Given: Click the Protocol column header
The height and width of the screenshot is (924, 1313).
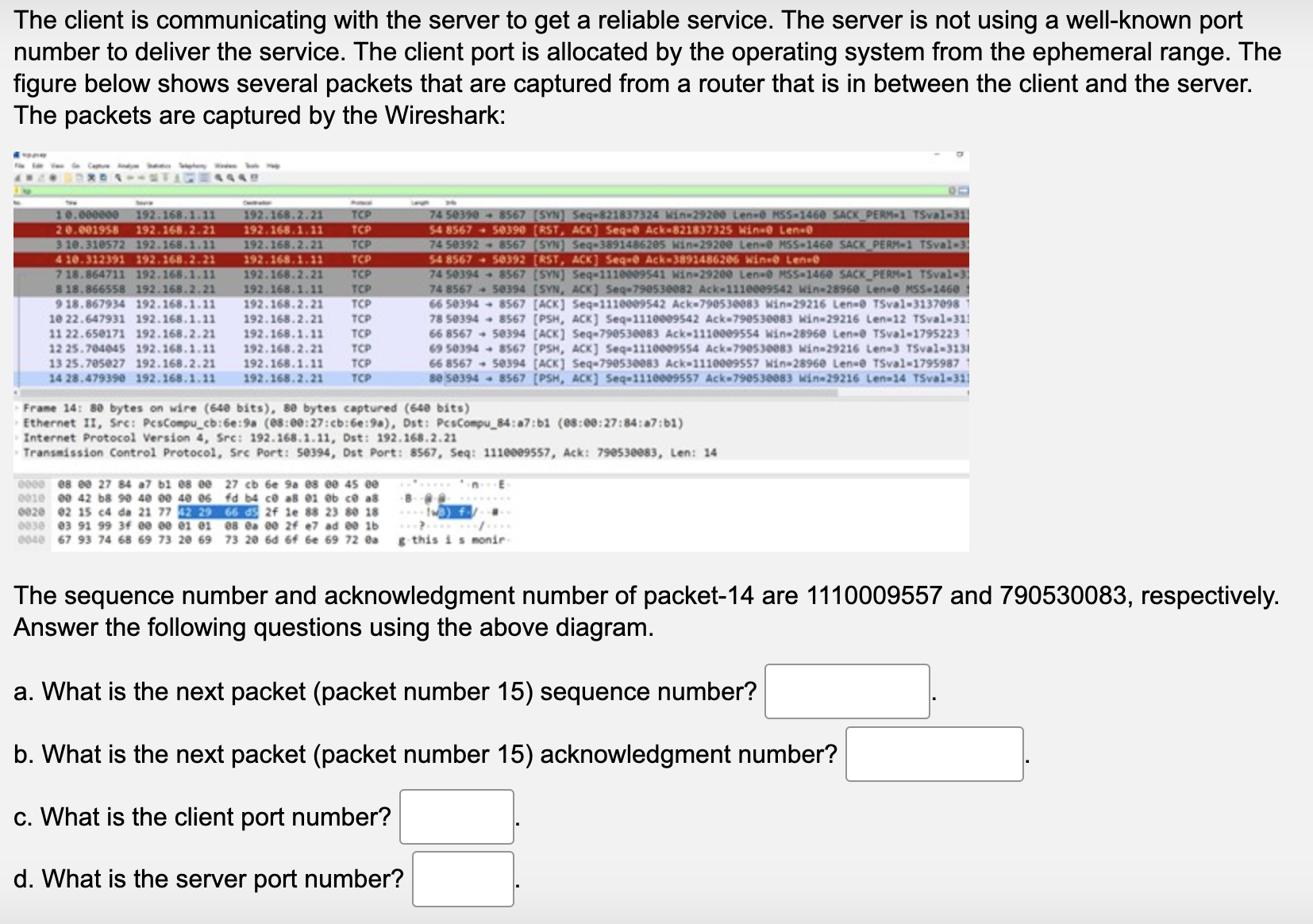Looking at the screenshot, I should coord(362,203).
